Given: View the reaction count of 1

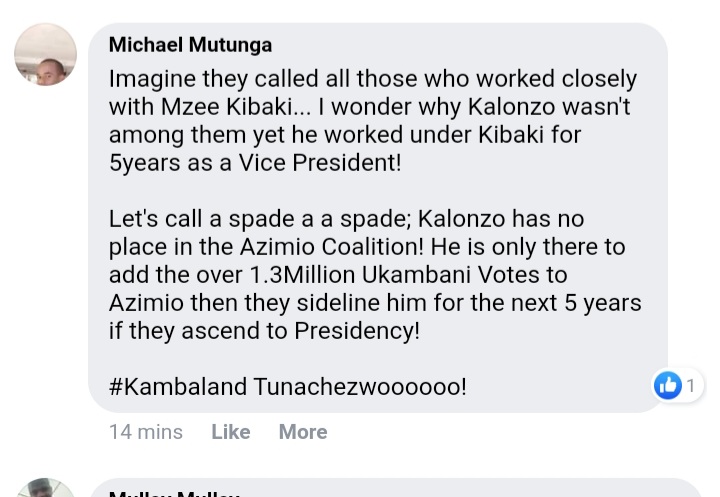Looking at the screenshot, I should click(x=690, y=385).
